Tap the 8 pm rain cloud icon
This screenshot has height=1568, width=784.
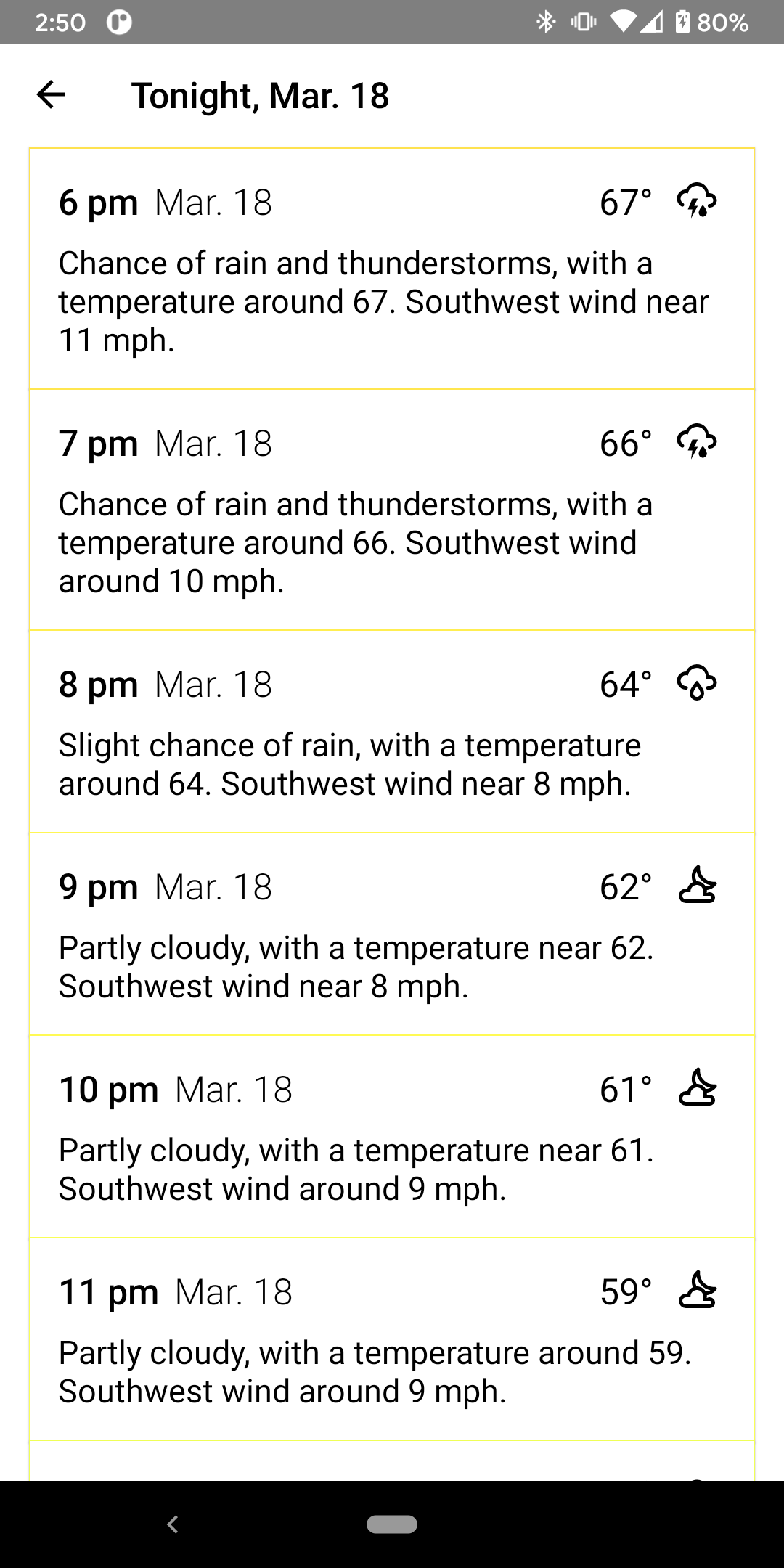697,682
